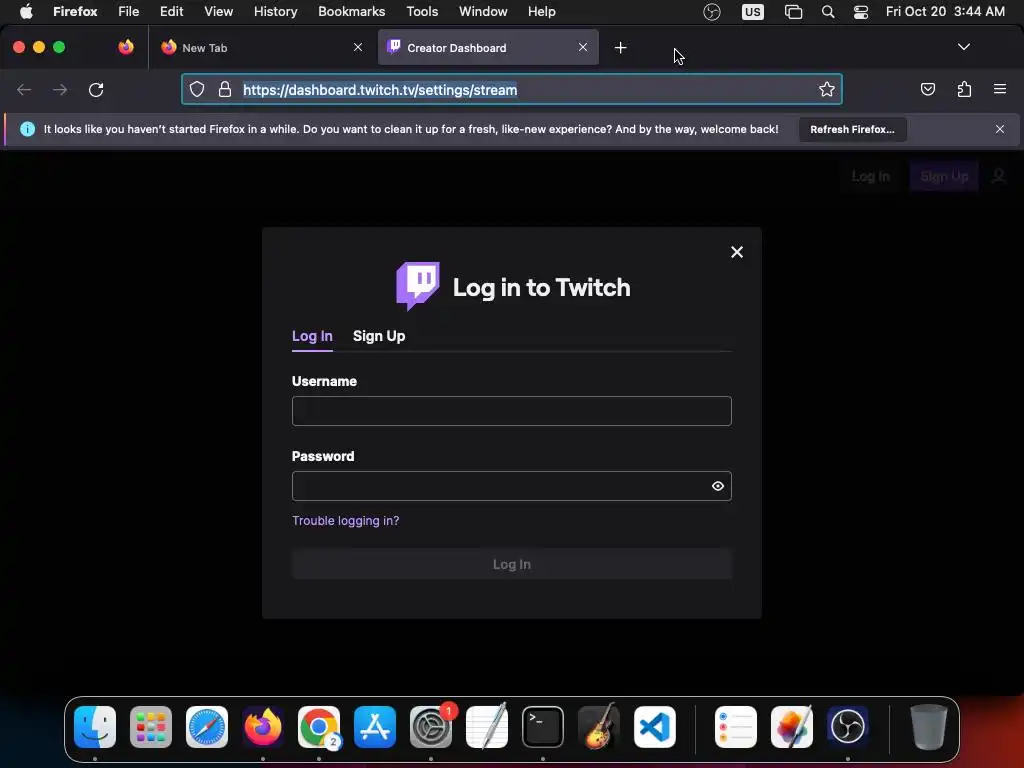Open Finder from the Dock
The height and width of the screenshot is (768, 1024).
point(95,727)
